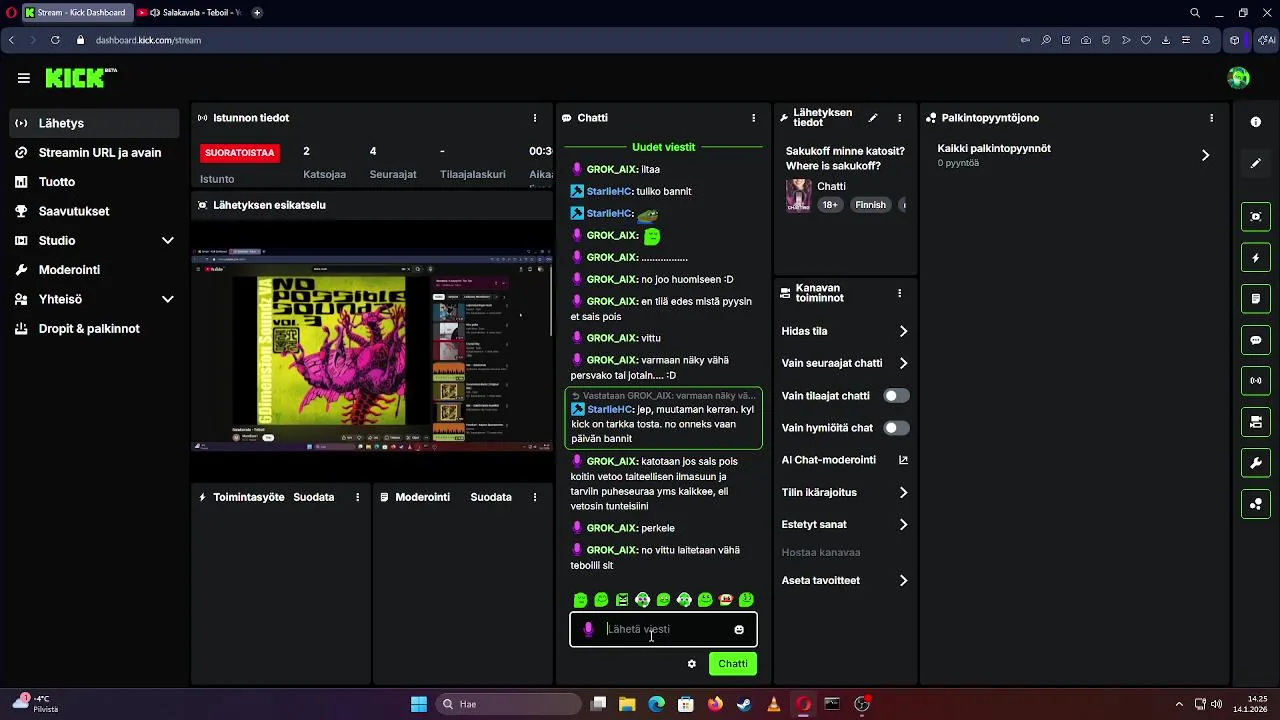
Task: Open Firefox from the taskbar
Action: (x=715, y=704)
